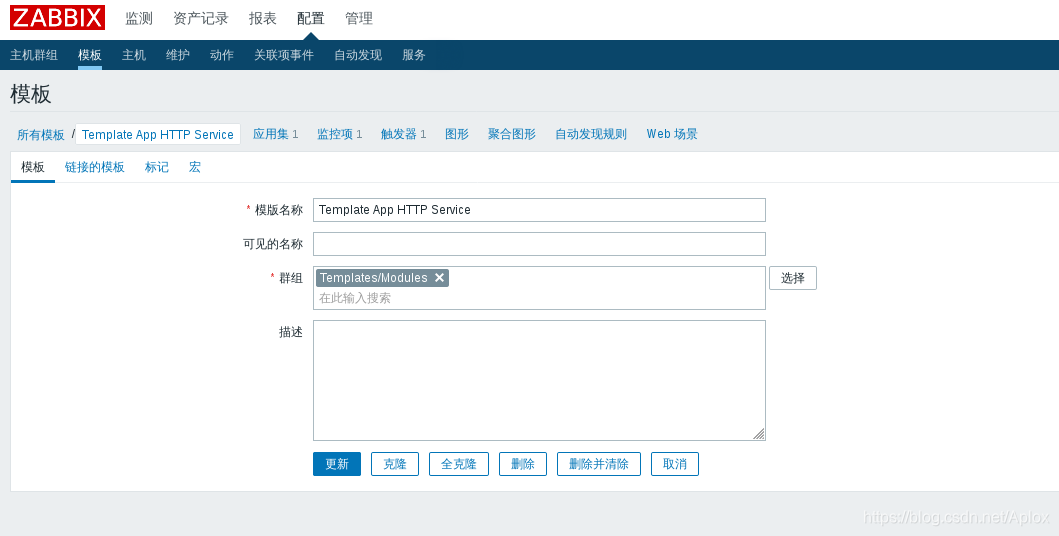Go to 服务 submenu item
The height and width of the screenshot is (536, 1059).
(414, 55)
